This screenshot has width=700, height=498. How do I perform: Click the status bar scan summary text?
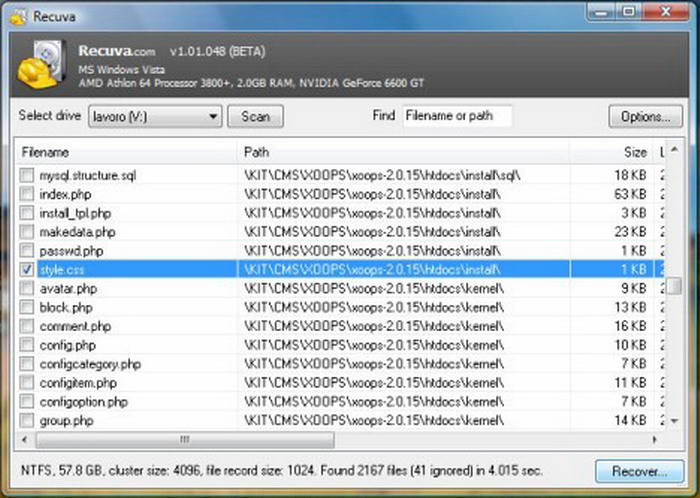click(x=282, y=470)
